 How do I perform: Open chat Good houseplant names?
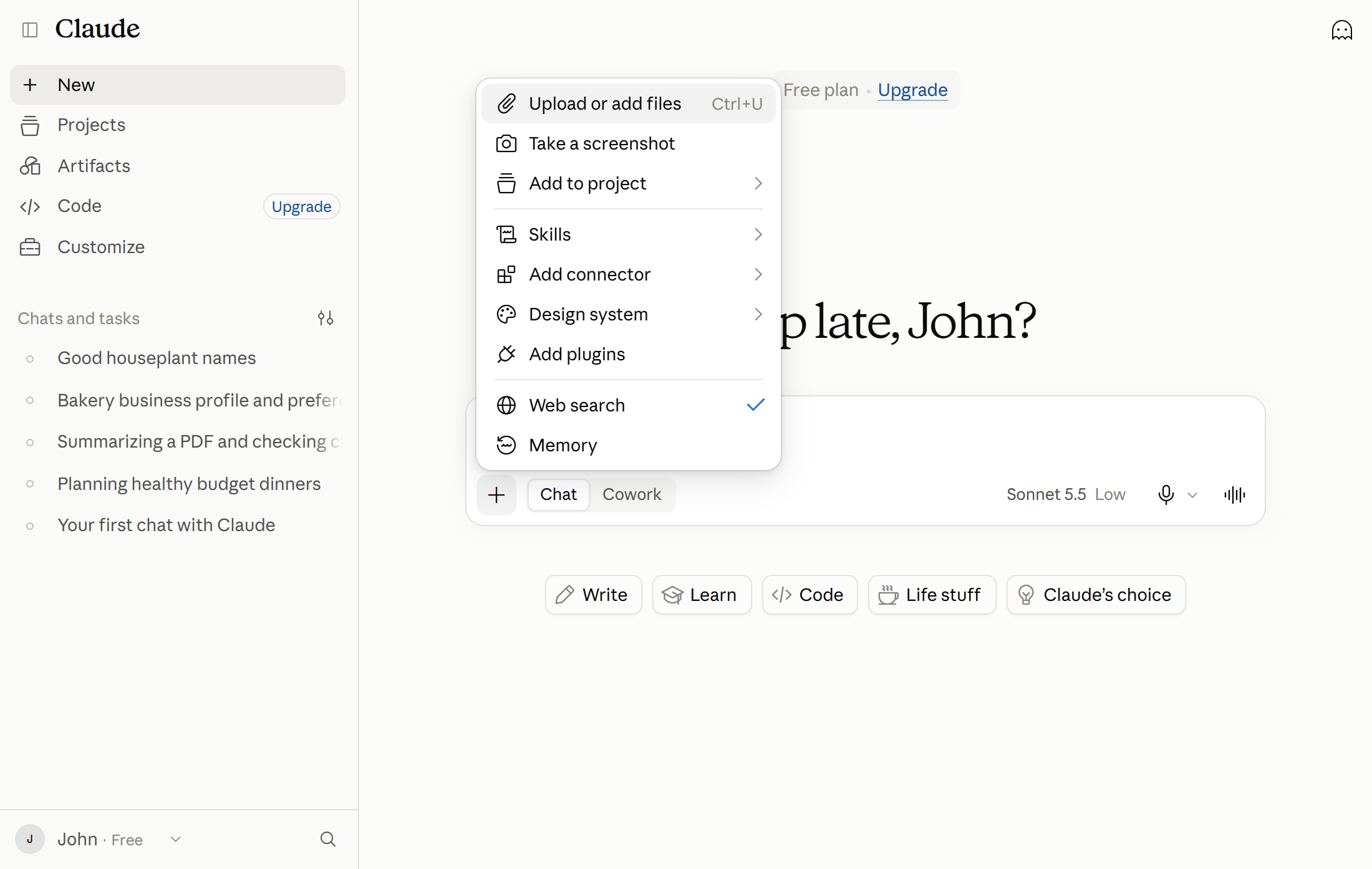click(x=178, y=358)
